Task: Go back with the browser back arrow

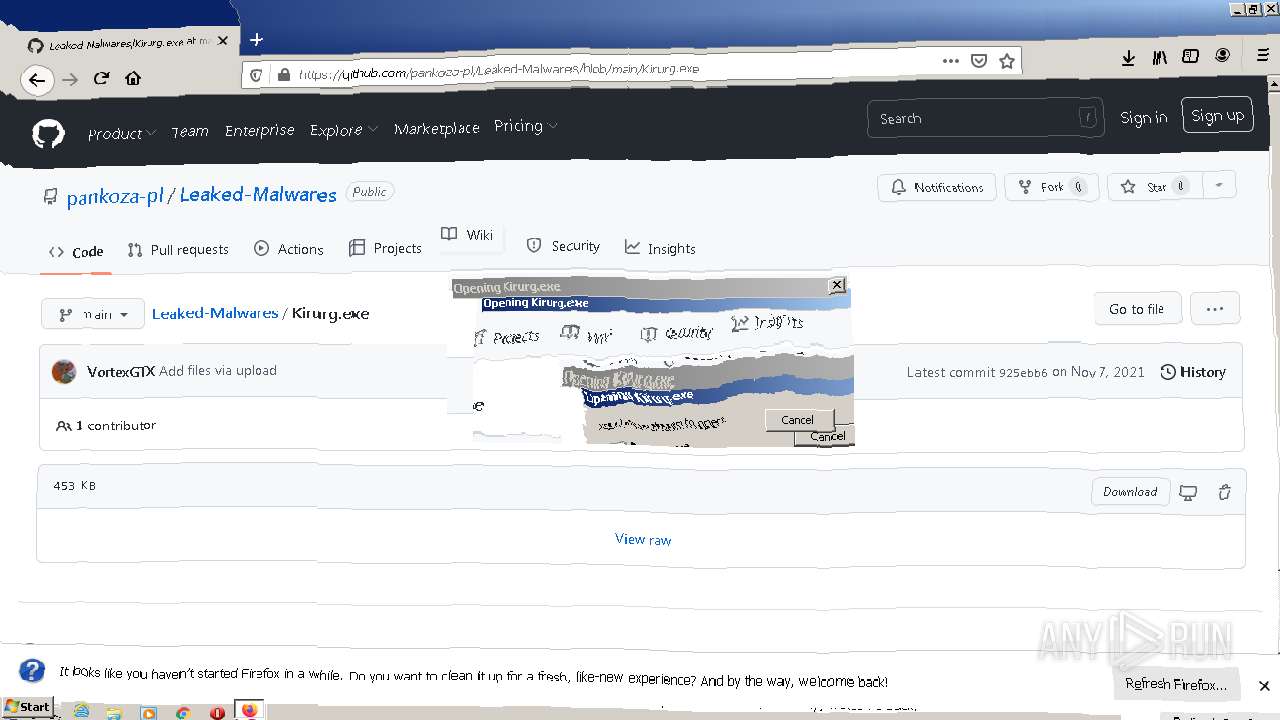Action: coord(37,80)
